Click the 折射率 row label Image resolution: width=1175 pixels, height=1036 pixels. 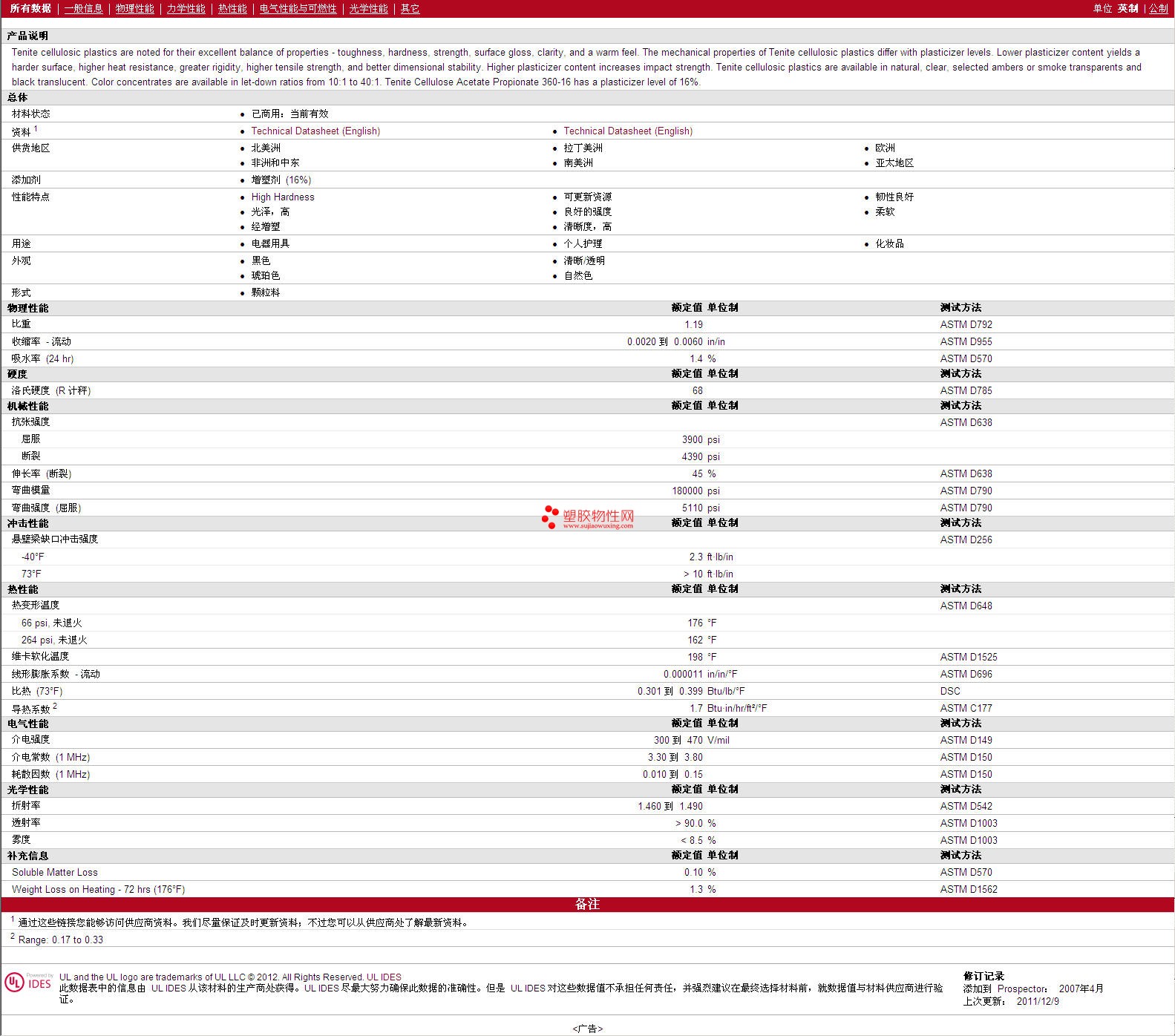point(26,805)
